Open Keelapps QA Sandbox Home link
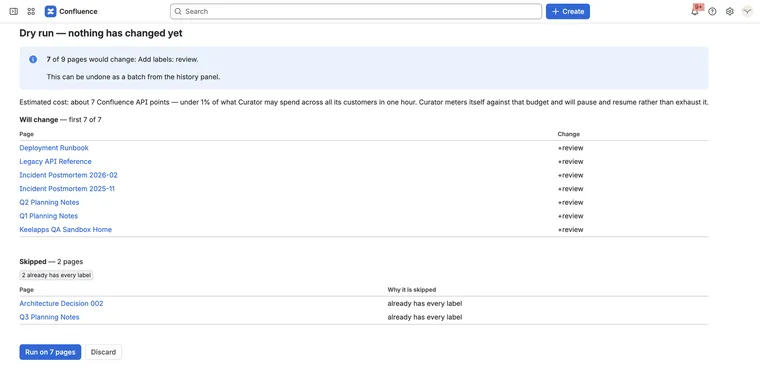 point(65,229)
